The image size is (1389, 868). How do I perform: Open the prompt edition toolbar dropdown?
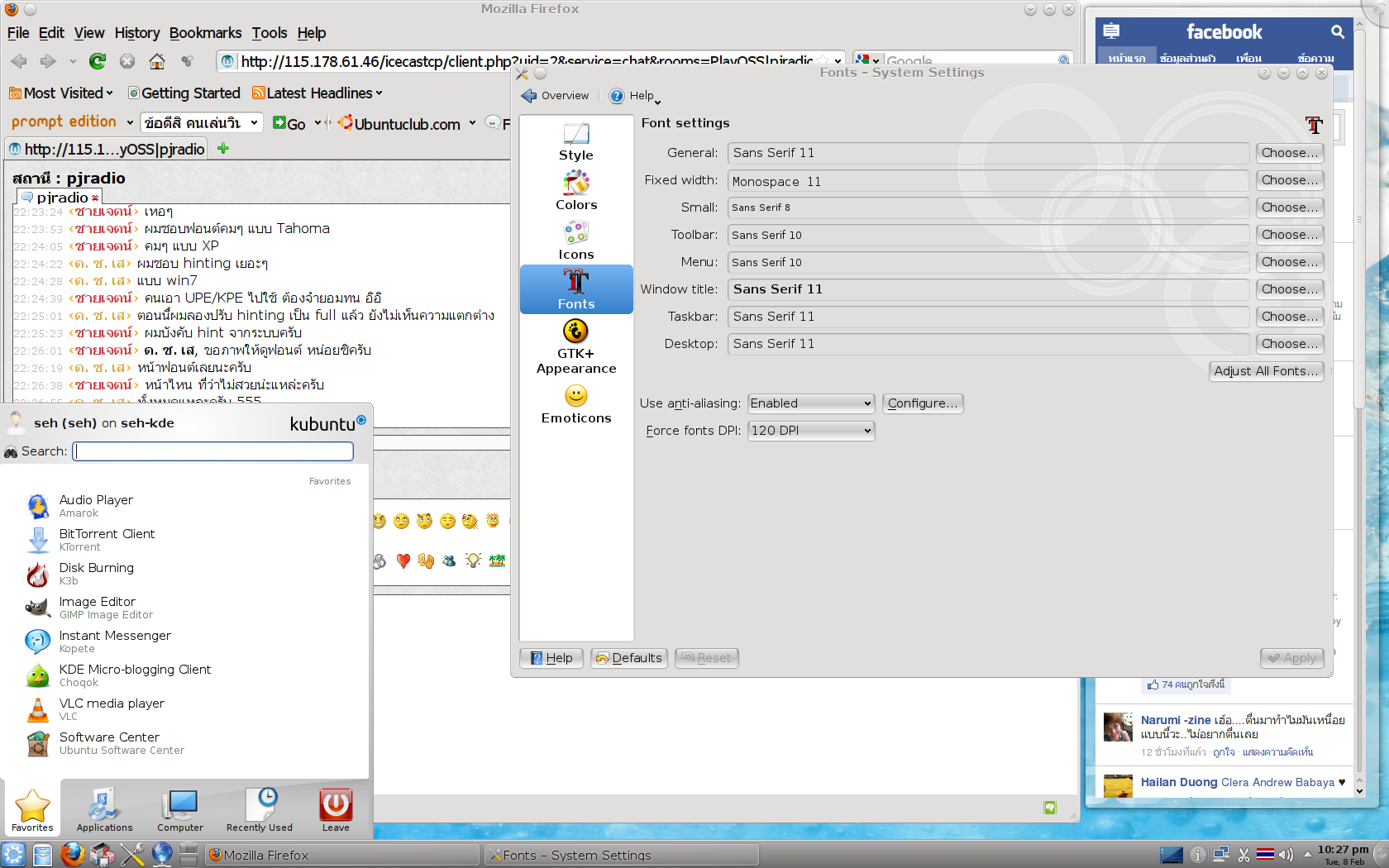pos(130,122)
